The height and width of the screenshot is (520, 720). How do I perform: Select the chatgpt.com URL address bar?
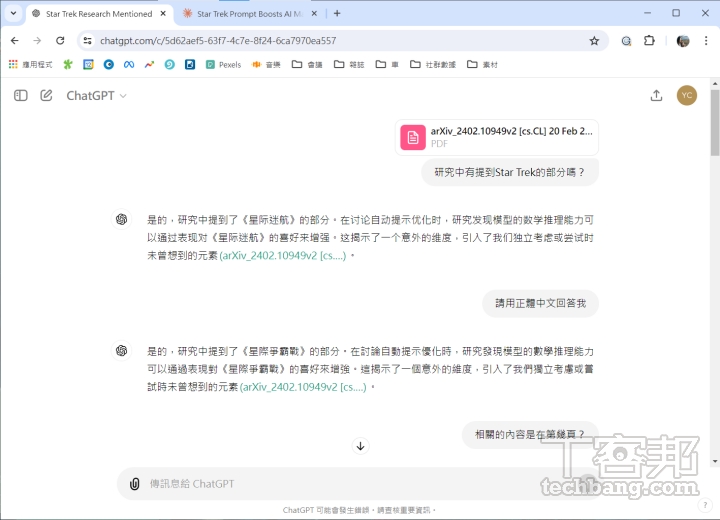[x=218, y=40]
